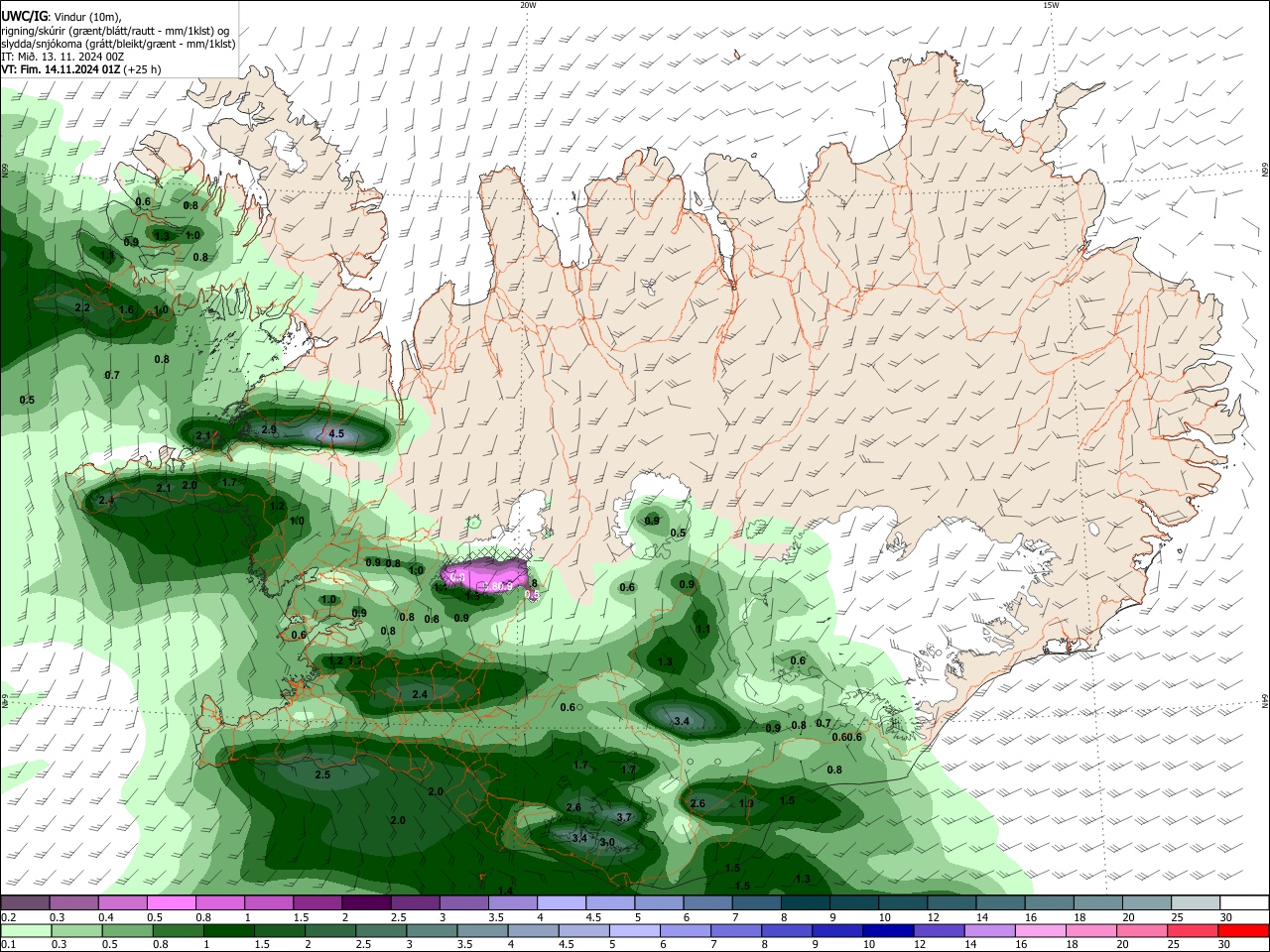This screenshot has height=952, width=1270.
Task: Click the bright red swatch ending the lower legend row
Action: tap(1245, 931)
